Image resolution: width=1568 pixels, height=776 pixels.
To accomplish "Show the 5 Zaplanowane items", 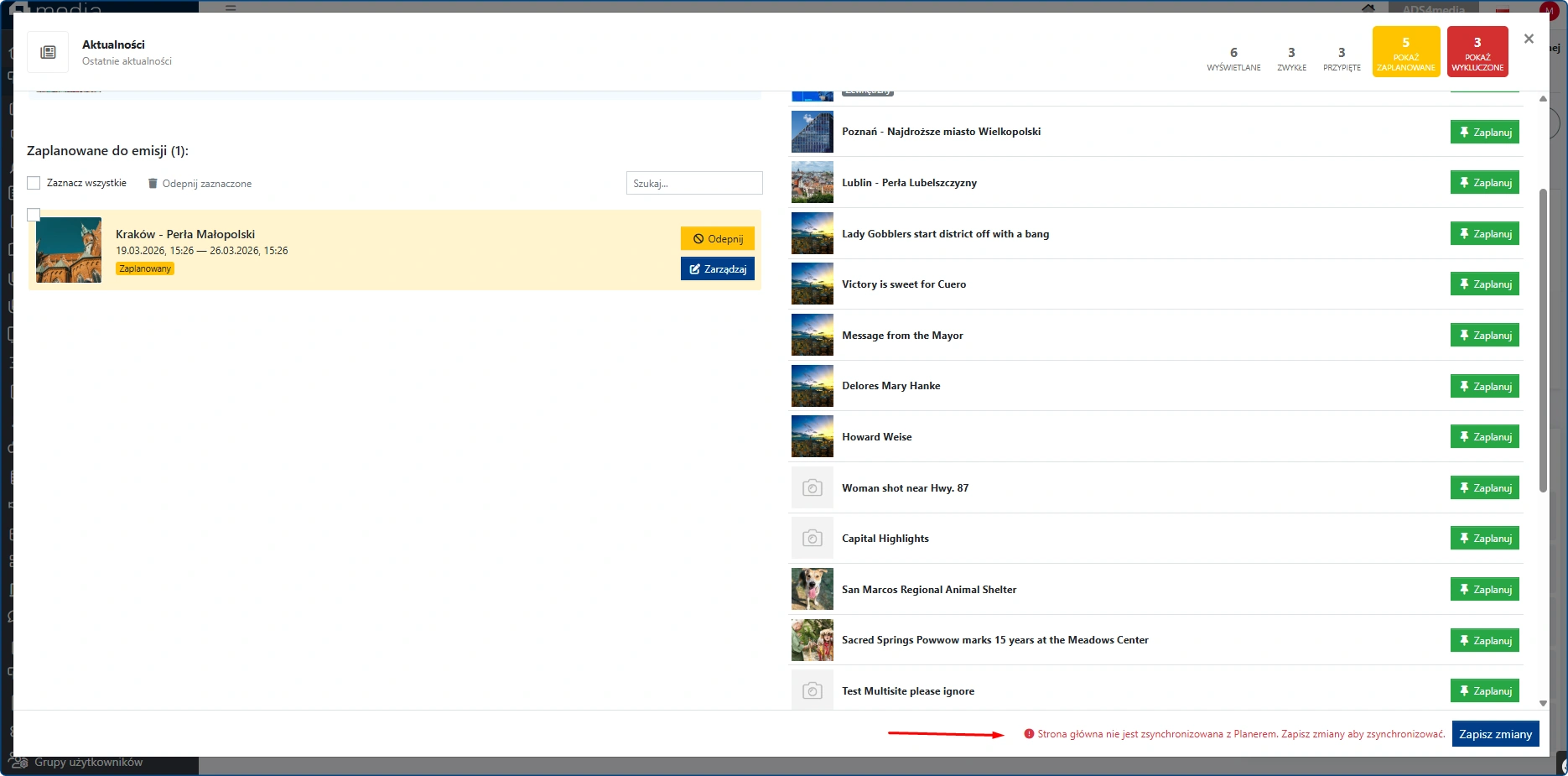I will (1405, 52).
